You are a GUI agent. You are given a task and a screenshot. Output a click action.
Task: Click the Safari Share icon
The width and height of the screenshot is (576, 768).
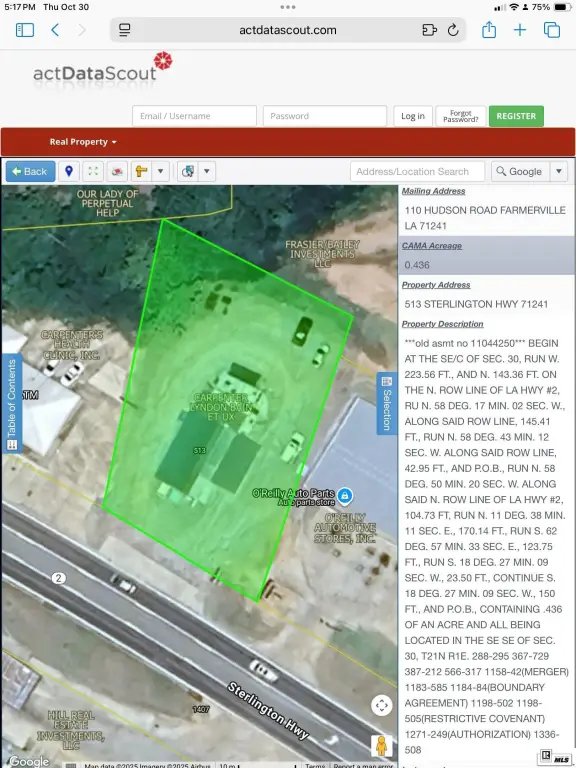pos(489,30)
